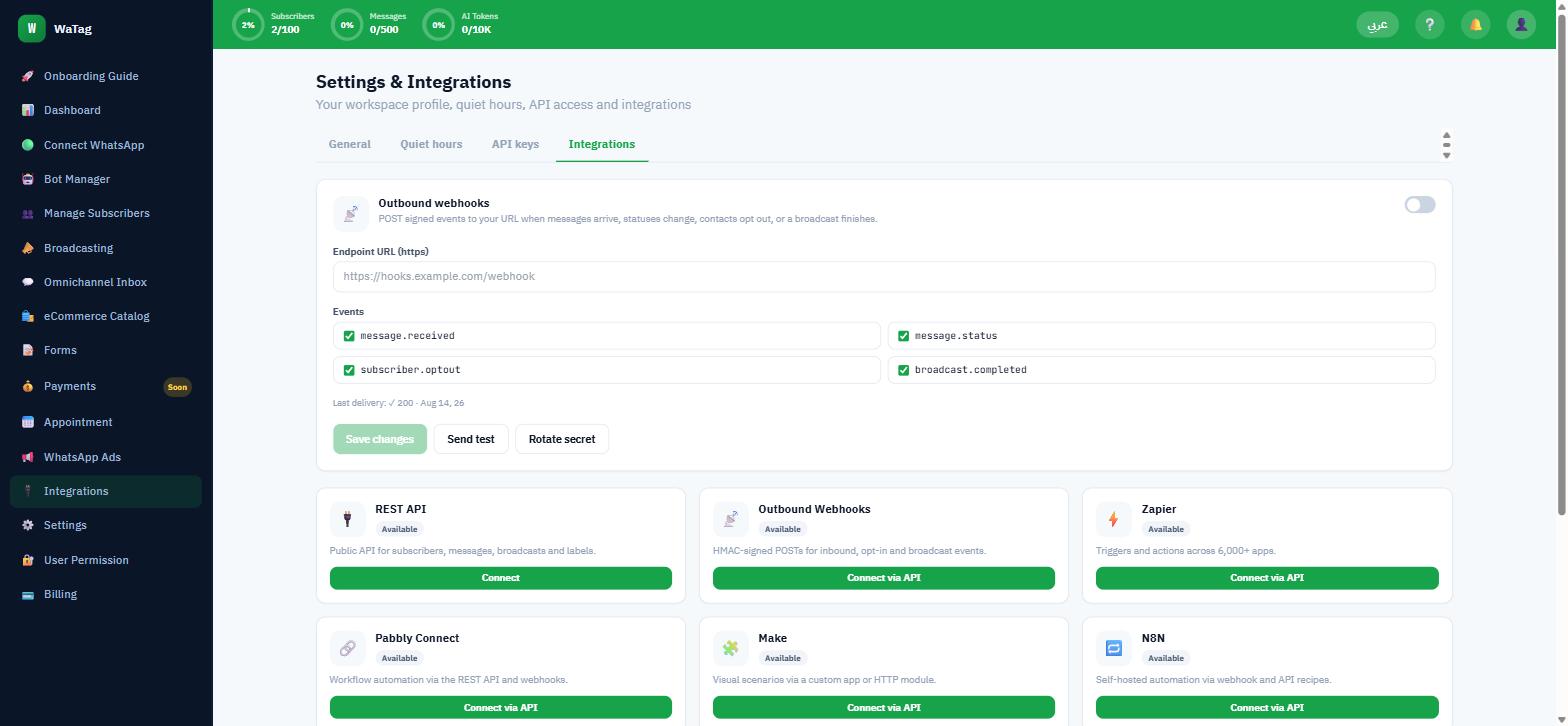Click the Settings gear icon in sidebar

pos(28,525)
